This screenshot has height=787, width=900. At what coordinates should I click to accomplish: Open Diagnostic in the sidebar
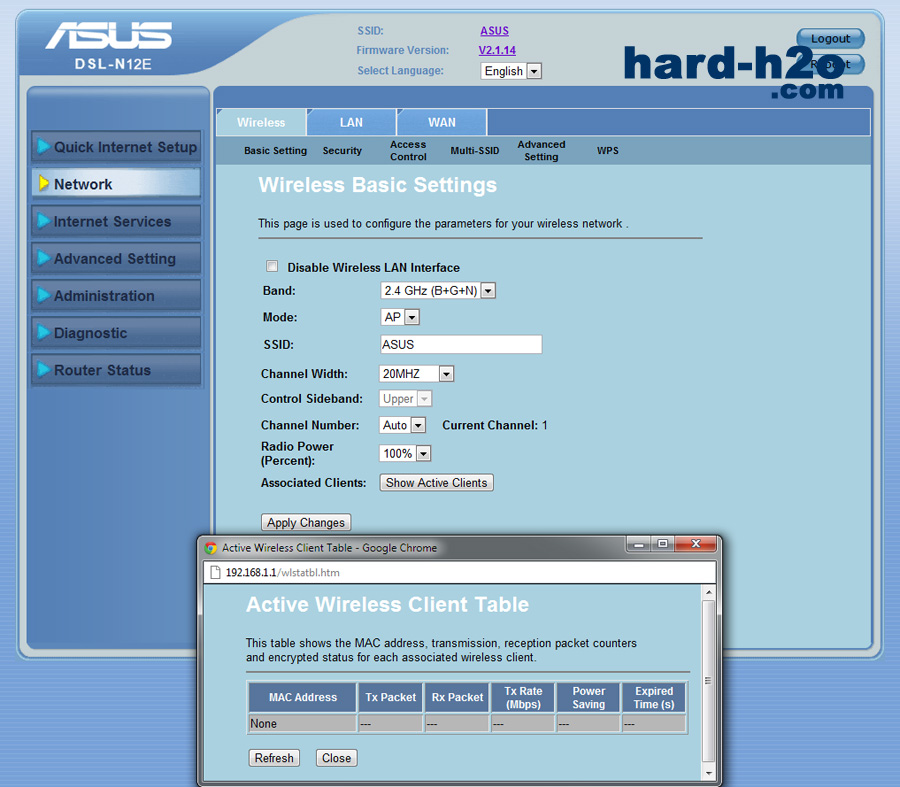(117, 332)
